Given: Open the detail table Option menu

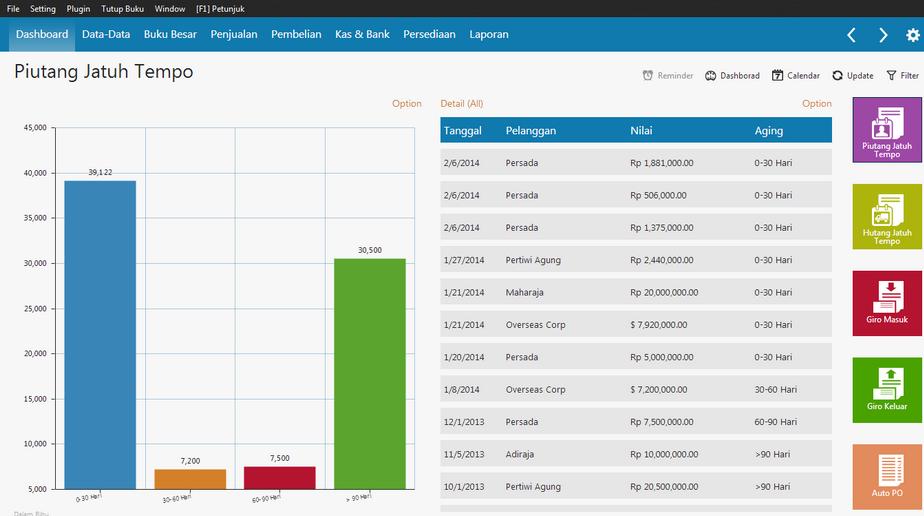Looking at the screenshot, I should pyautogui.click(x=816, y=104).
